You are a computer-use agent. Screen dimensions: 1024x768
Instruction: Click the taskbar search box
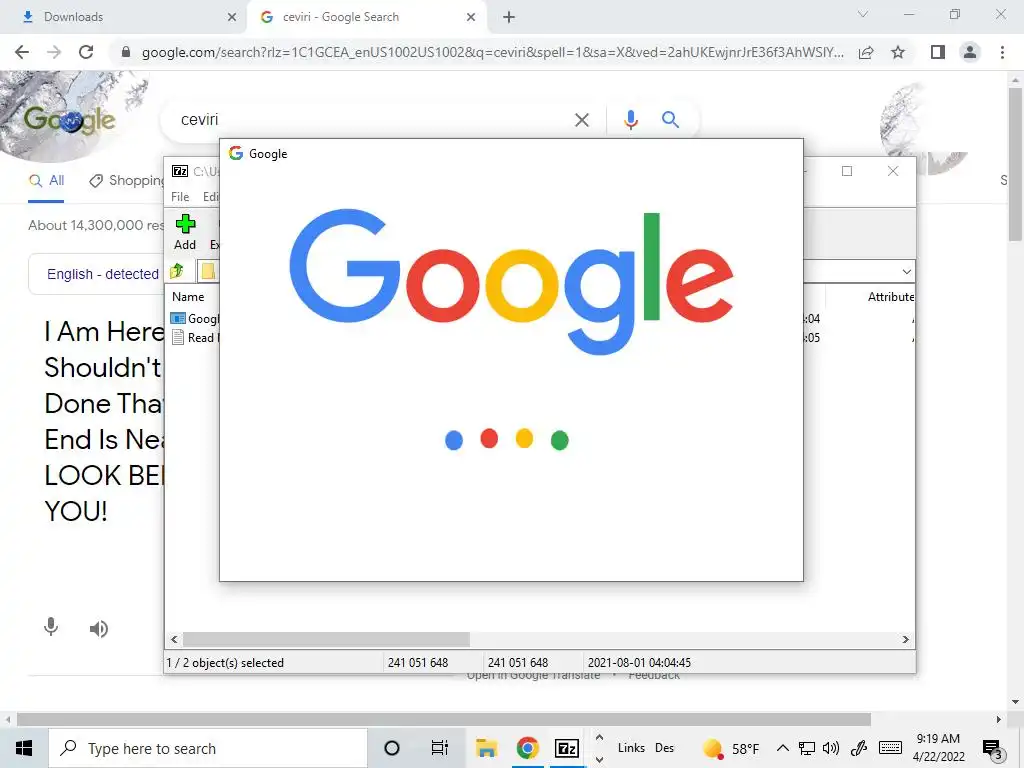[208, 748]
